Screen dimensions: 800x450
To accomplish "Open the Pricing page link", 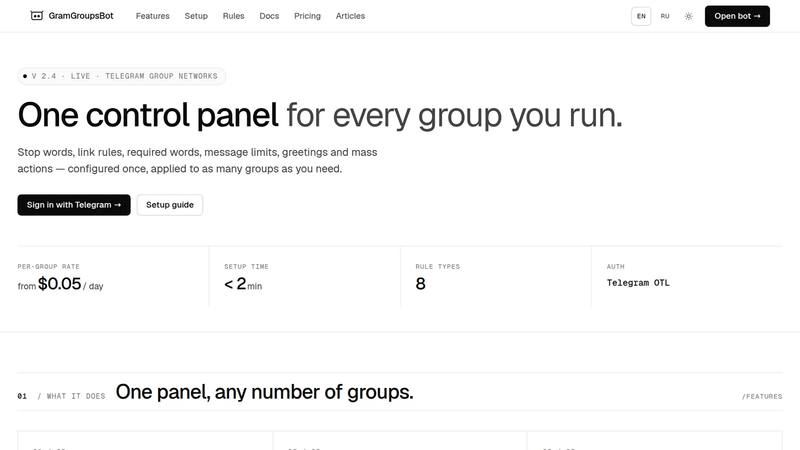I will pos(307,16).
